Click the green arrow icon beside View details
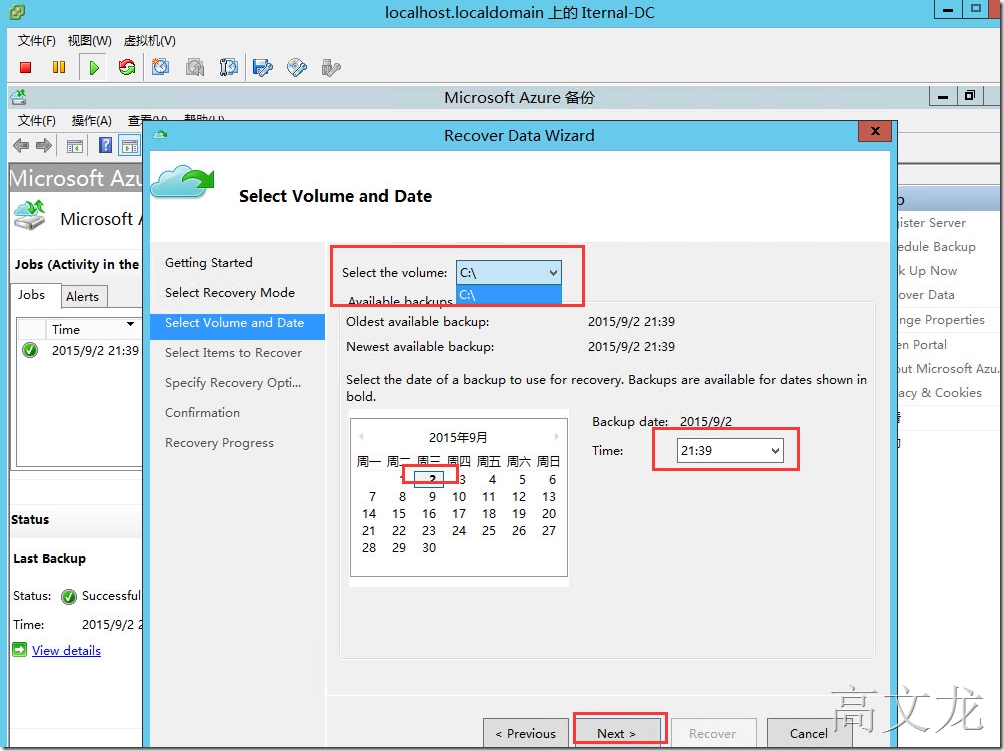This screenshot has width=1004, height=751. 20,650
